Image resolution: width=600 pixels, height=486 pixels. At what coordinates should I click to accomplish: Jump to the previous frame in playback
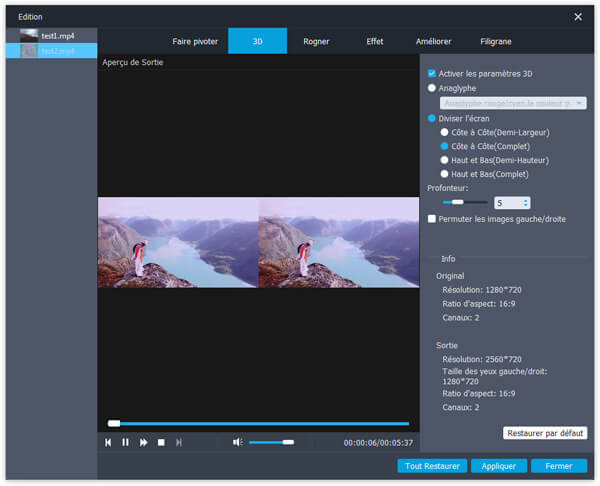pyautogui.click(x=108, y=442)
